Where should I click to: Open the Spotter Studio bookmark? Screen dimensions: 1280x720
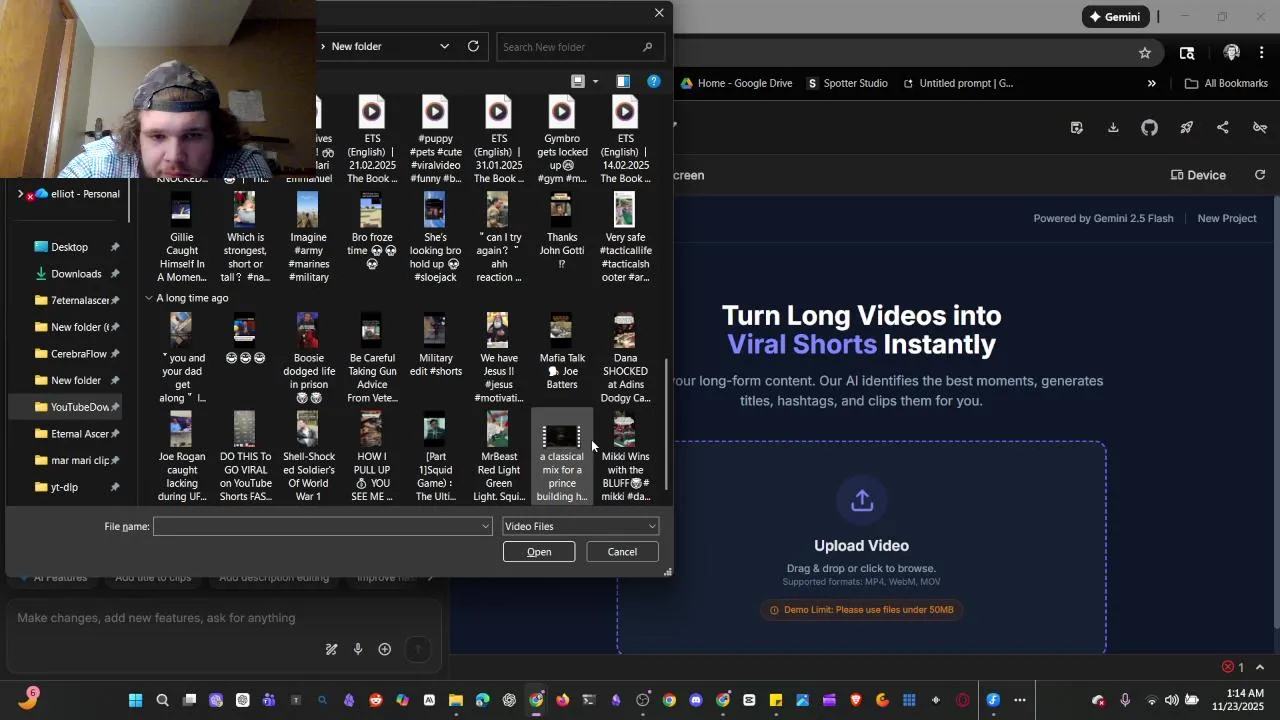[847, 83]
